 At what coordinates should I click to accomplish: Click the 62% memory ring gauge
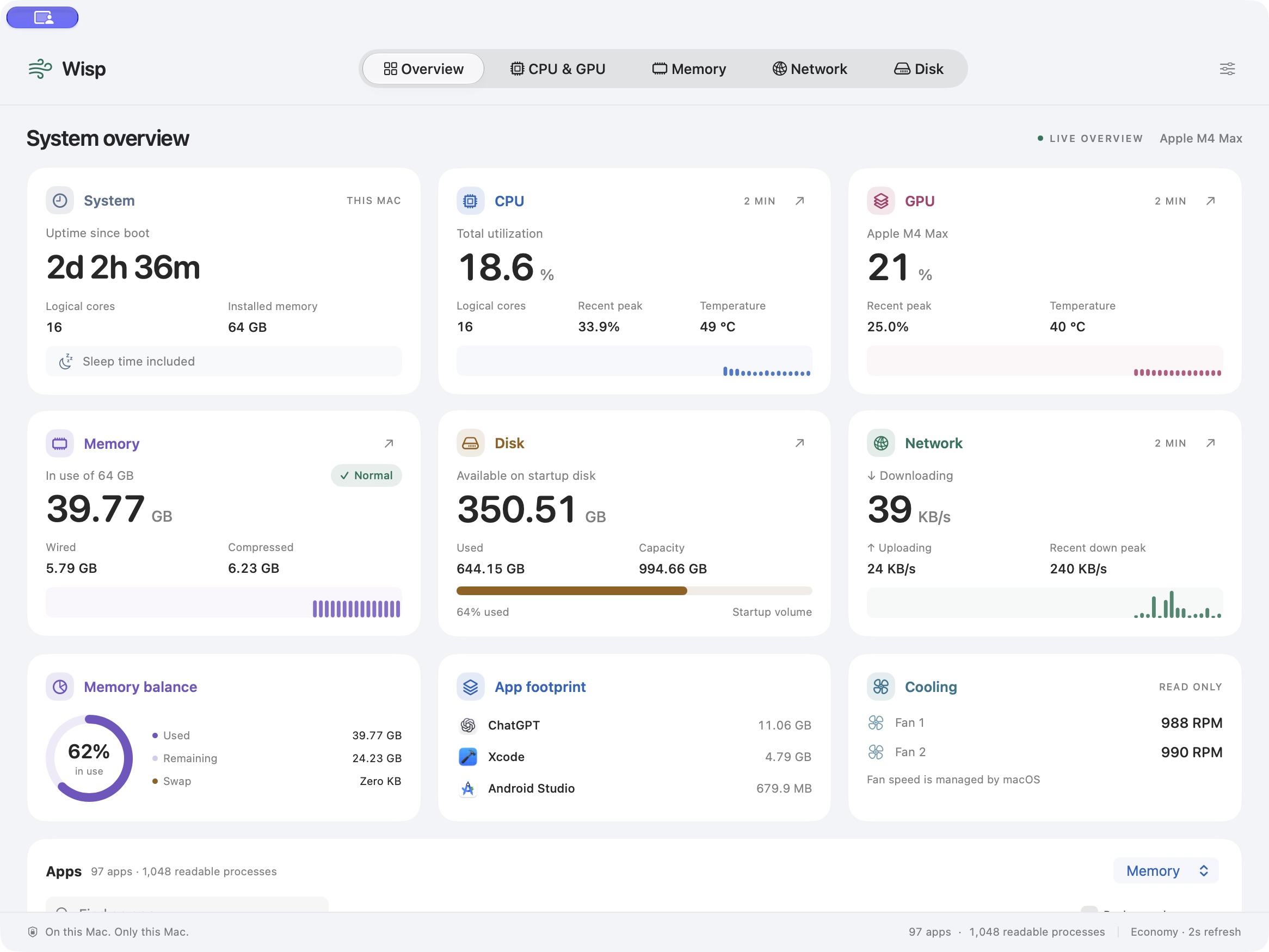pyautogui.click(x=89, y=758)
